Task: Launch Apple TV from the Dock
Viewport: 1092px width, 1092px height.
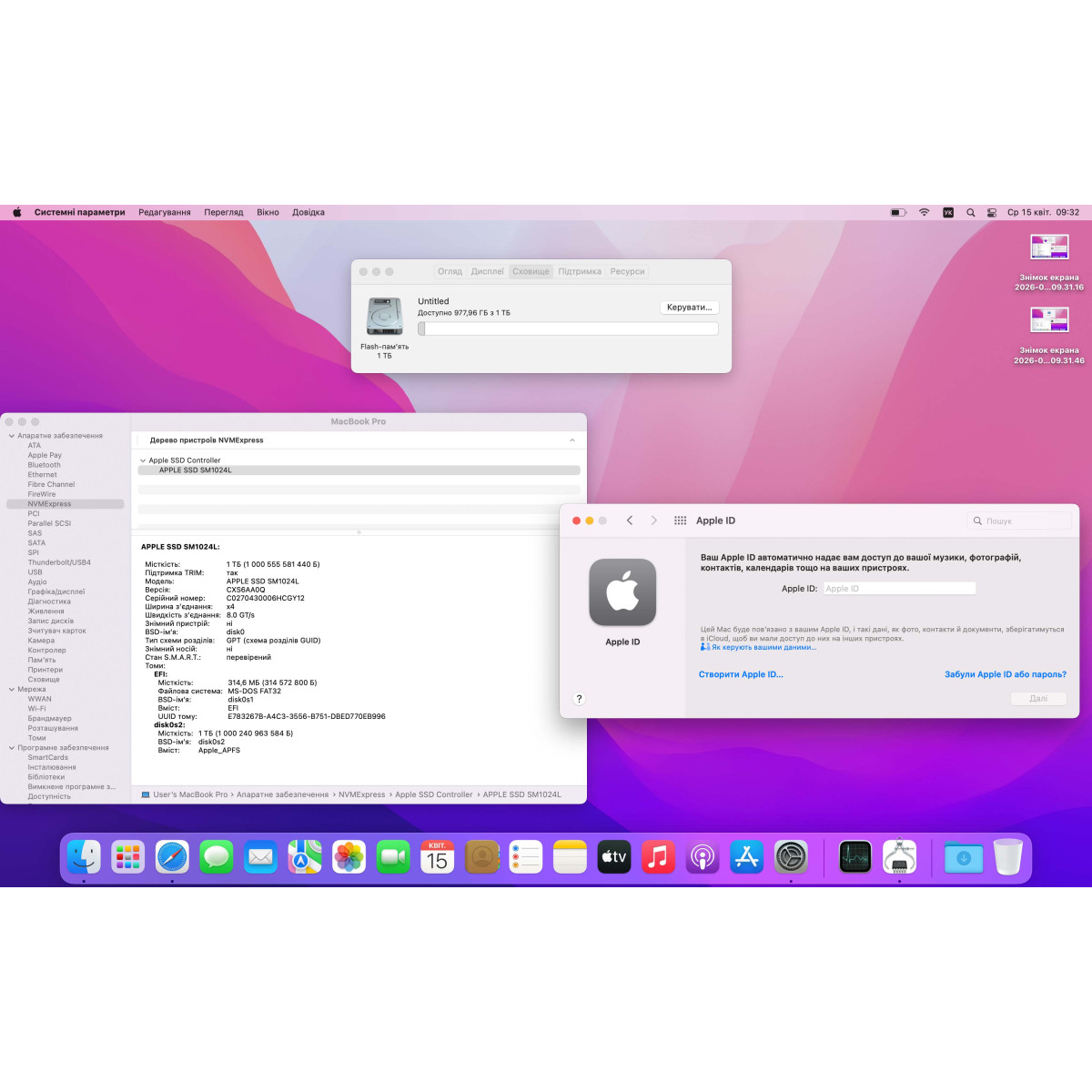Action: [x=613, y=856]
